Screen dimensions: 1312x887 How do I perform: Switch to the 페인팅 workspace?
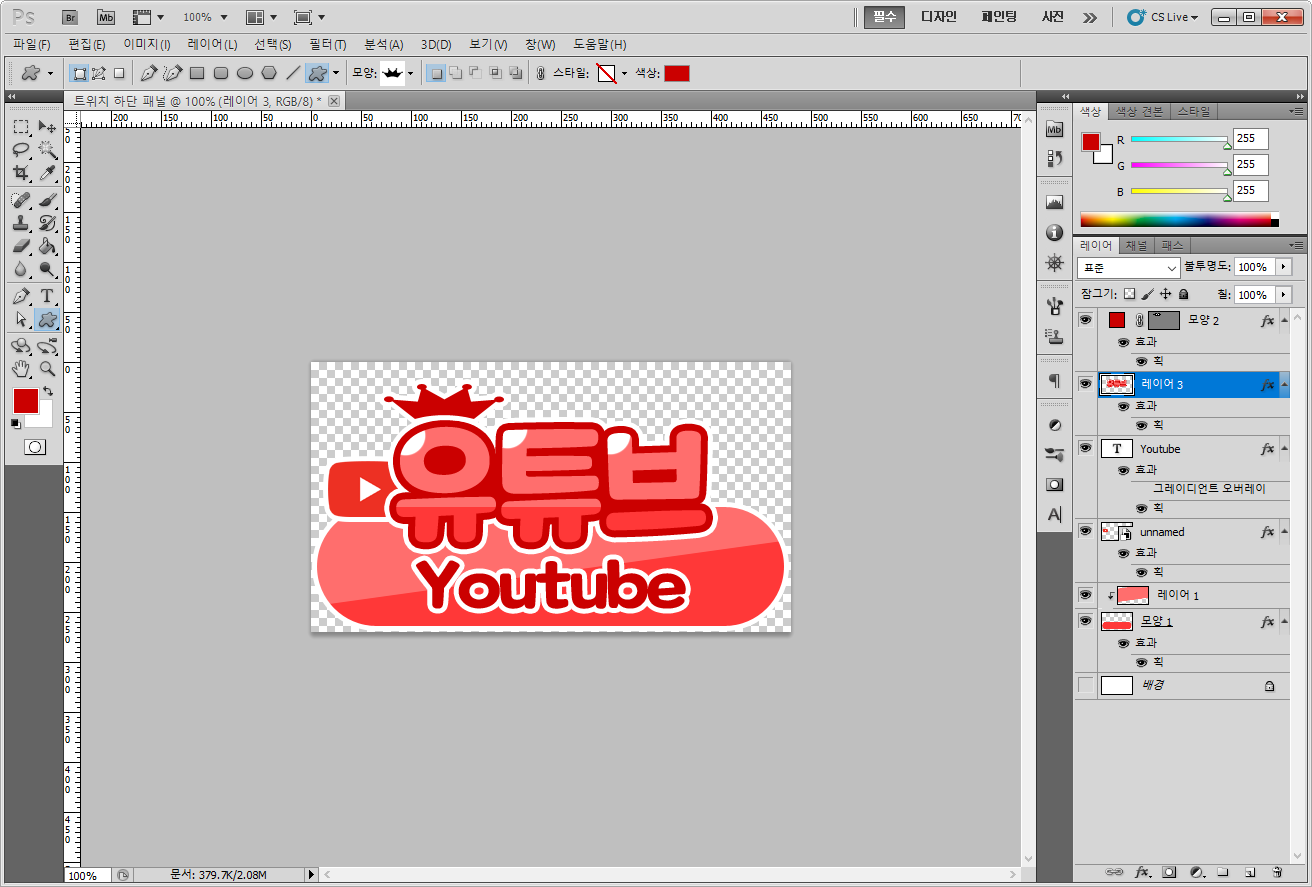point(999,17)
